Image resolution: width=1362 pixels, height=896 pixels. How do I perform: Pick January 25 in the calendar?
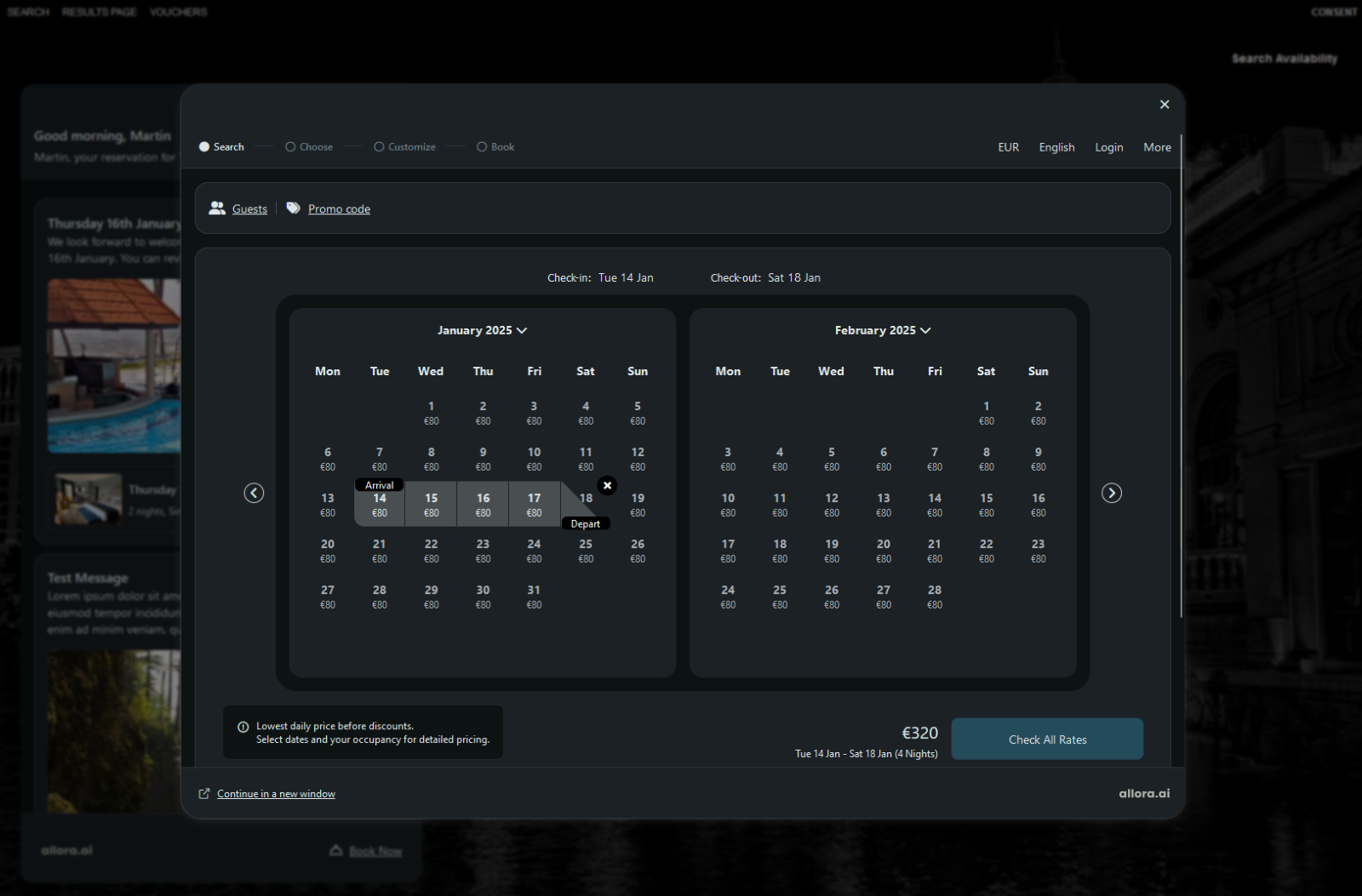586,551
